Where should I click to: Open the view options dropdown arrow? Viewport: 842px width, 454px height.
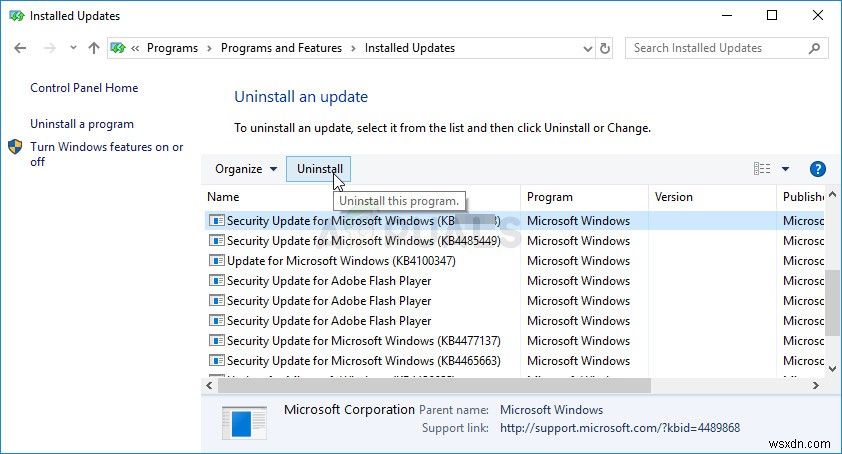[785, 170]
